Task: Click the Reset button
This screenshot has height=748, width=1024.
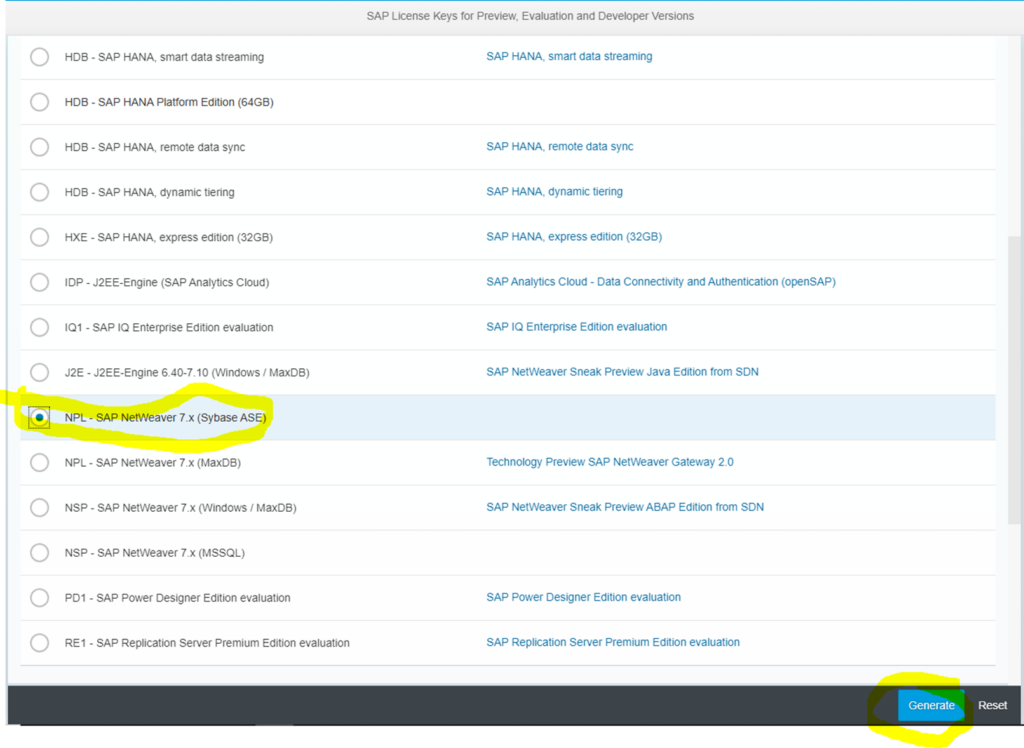Action: (992, 706)
